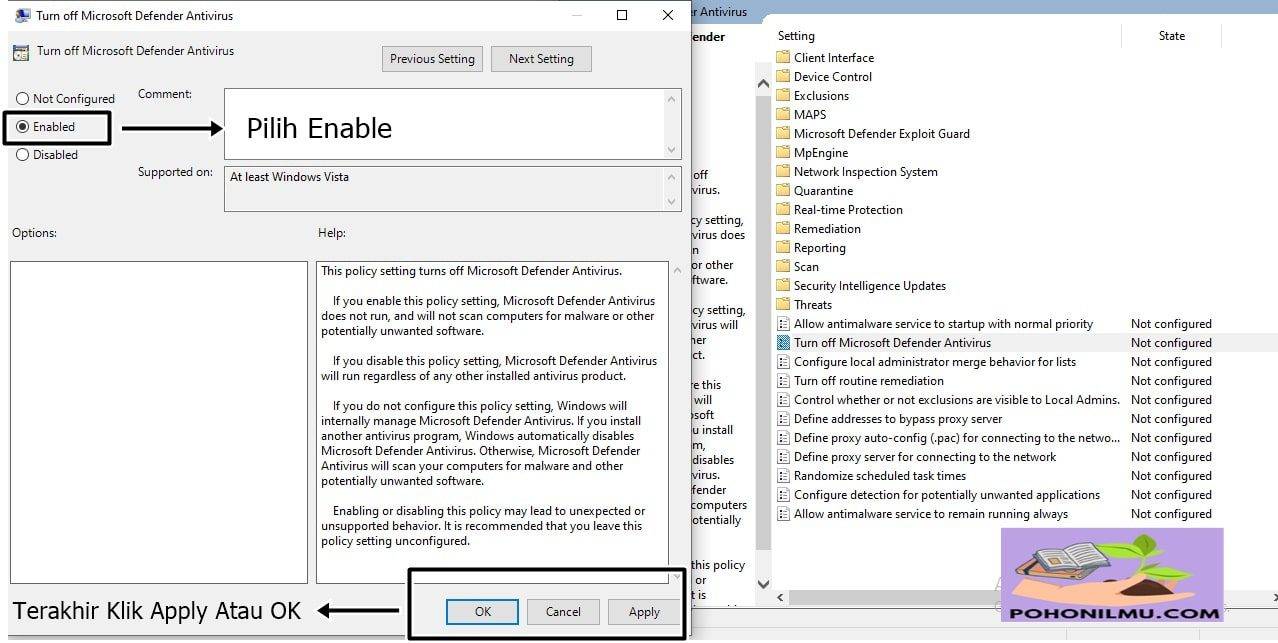Click the Previous Setting button

coord(432,59)
